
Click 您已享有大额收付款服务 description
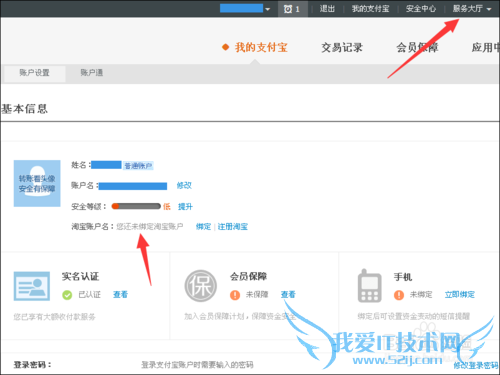tap(54, 317)
